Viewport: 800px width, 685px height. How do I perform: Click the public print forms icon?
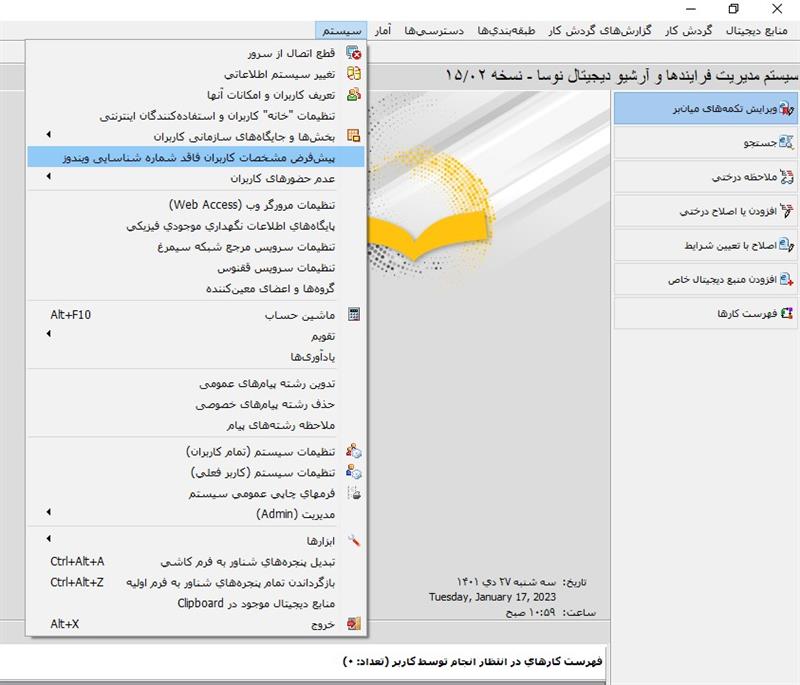click(x=352, y=493)
